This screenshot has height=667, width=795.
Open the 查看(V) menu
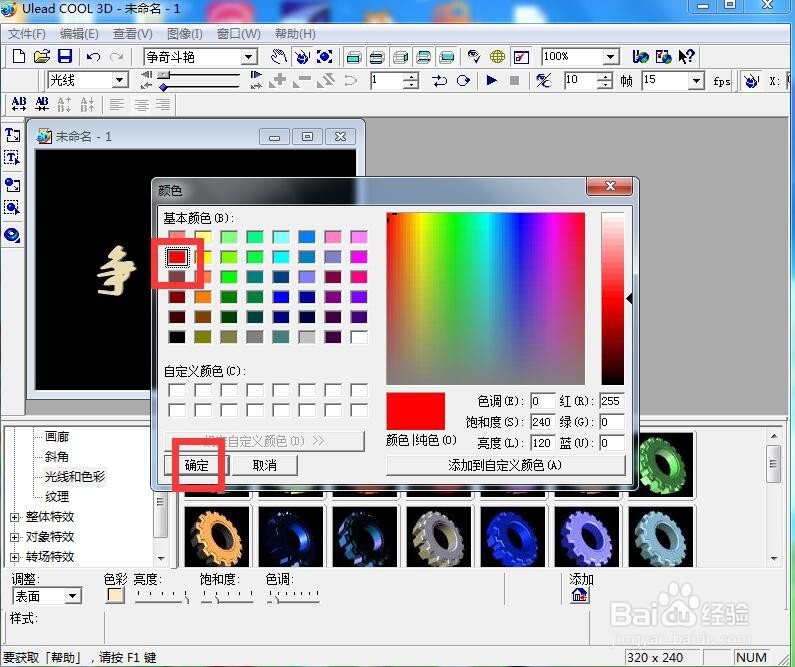click(133, 34)
